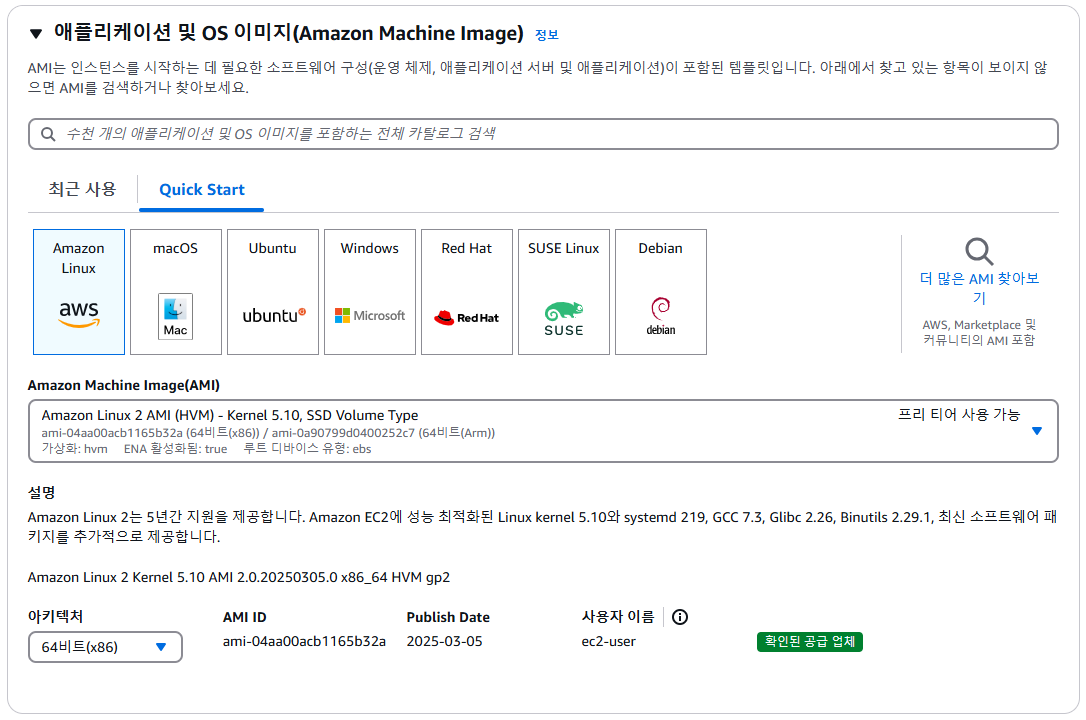Click the ec2-user username value
The width and height of the screenshot is (1086, 720).
(609, 641)
